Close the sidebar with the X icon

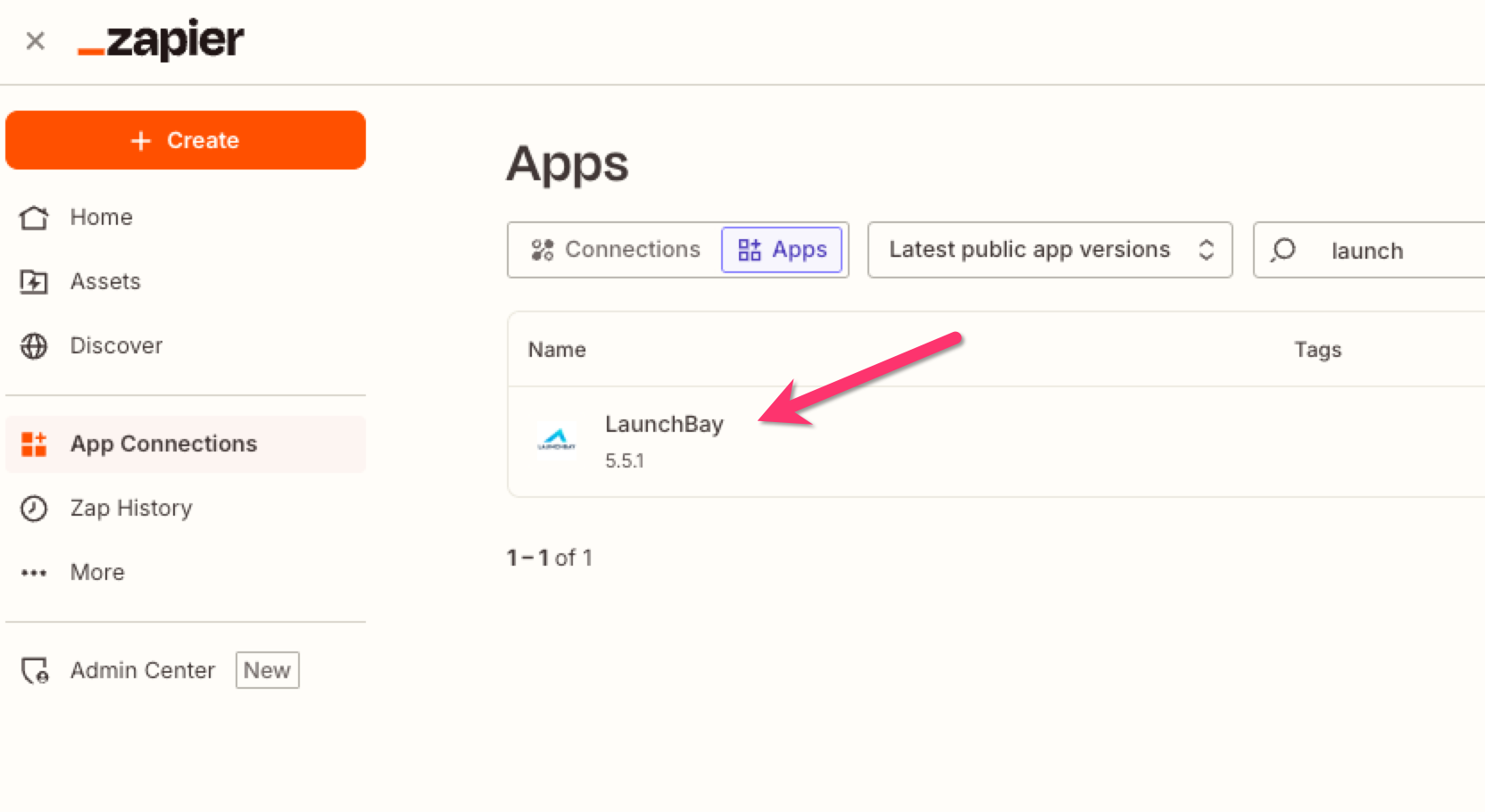point(36,41)
